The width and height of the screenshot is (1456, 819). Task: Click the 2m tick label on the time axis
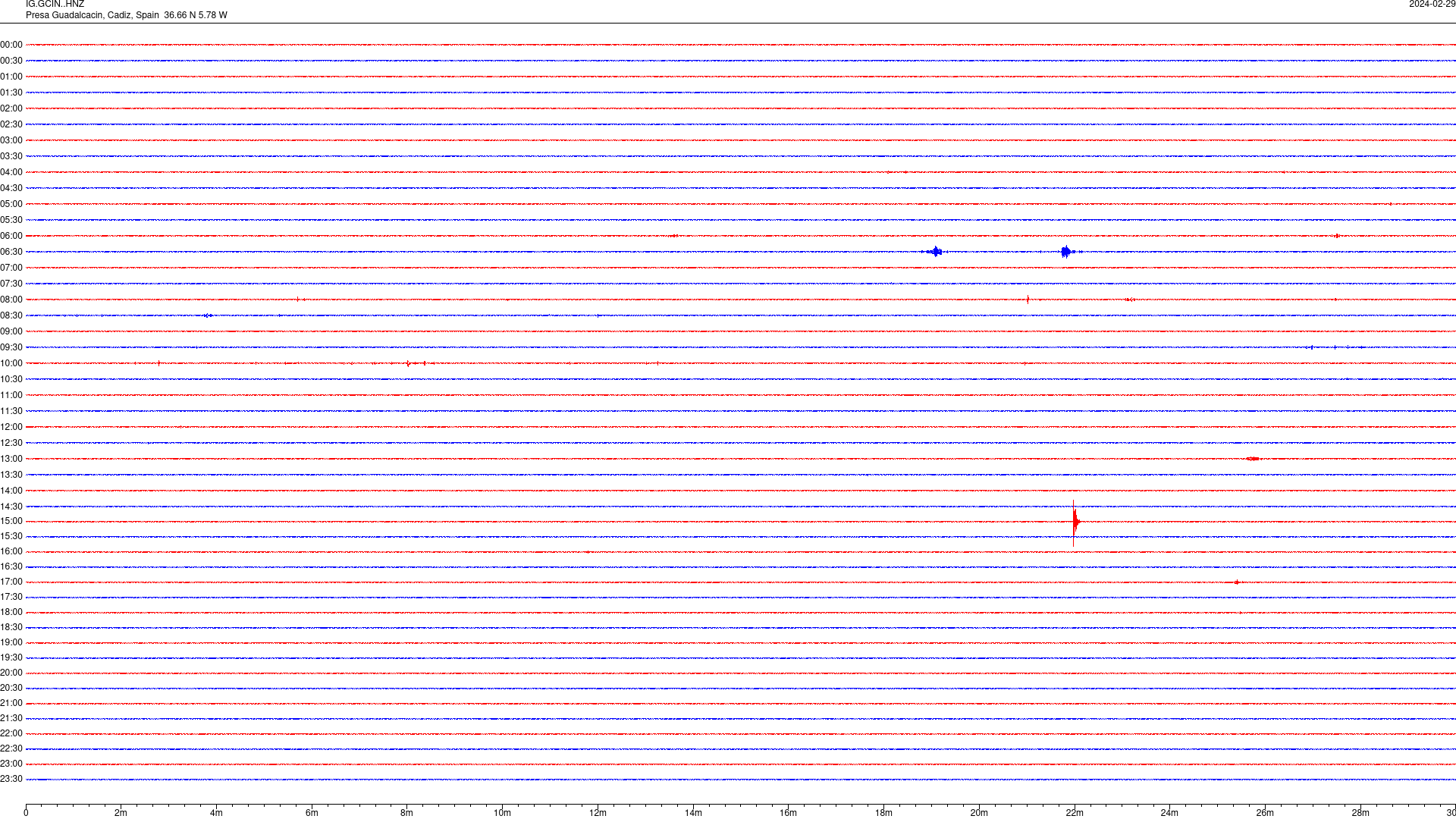(121, 813)
